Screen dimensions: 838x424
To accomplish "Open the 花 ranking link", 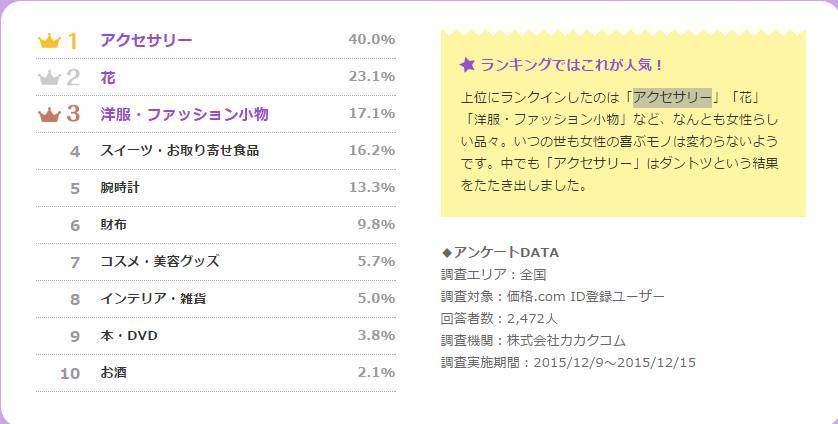I will click(108, 77).
